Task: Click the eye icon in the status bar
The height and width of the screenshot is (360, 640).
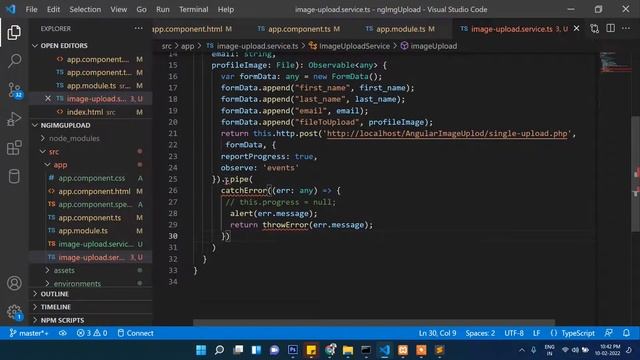Action: (62, 333)
